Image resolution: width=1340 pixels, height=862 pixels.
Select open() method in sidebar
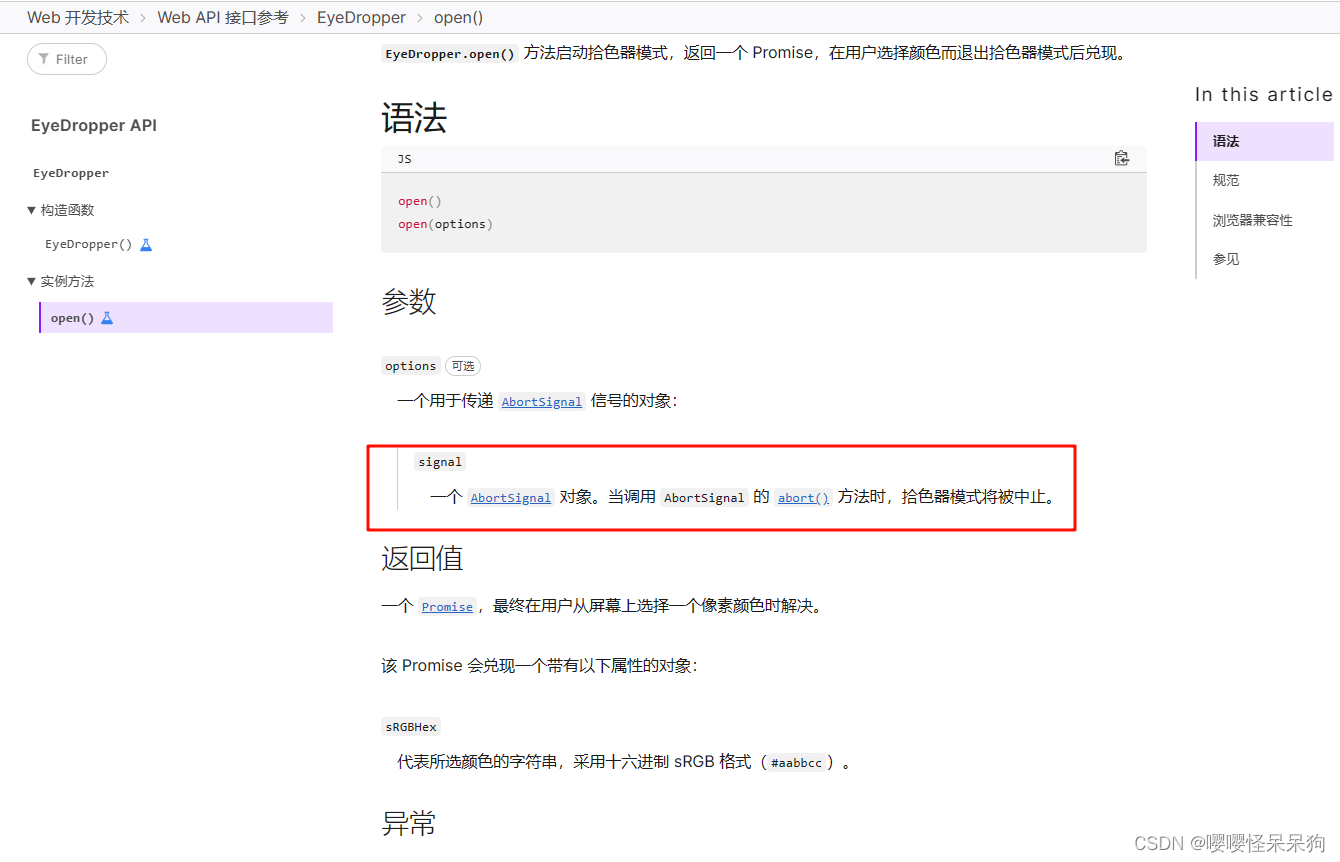click(x=186, y=318)
